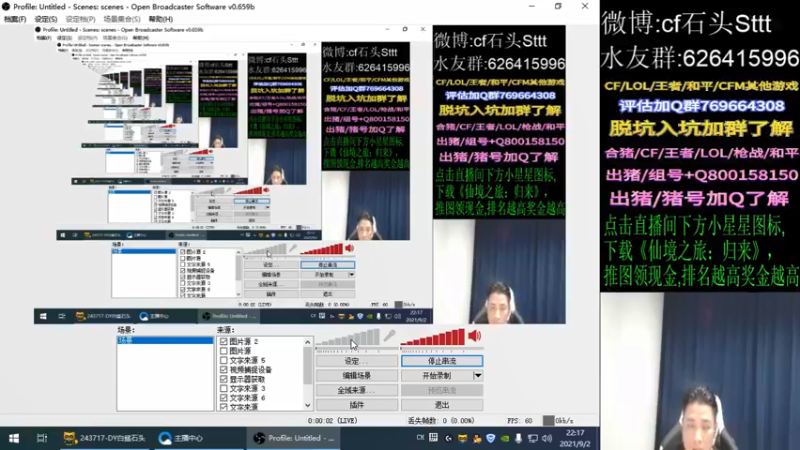Mute desktop audio via red speaker icon
The width and height of the screenshot is (800, 450).
pyautogui.click(x=474, y=336)
